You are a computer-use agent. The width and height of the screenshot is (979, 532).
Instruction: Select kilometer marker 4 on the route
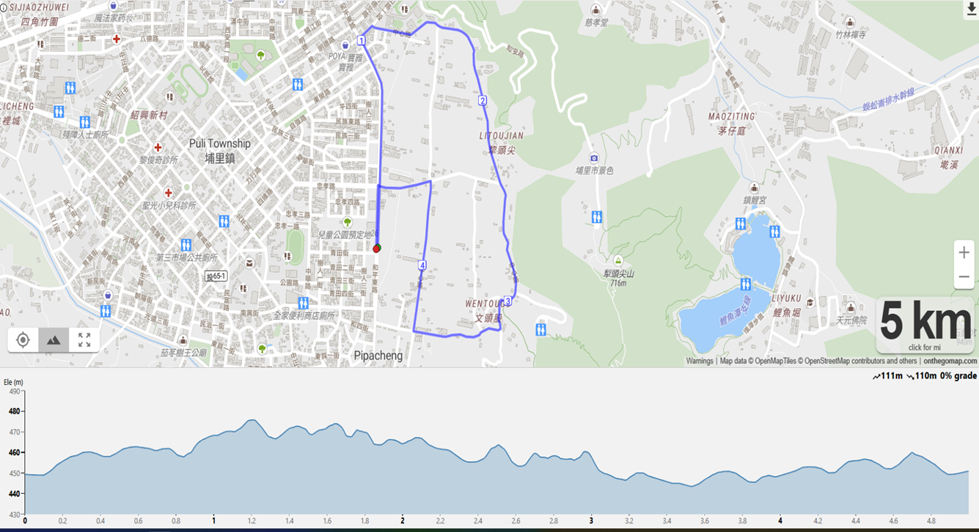tap(423, 265)
